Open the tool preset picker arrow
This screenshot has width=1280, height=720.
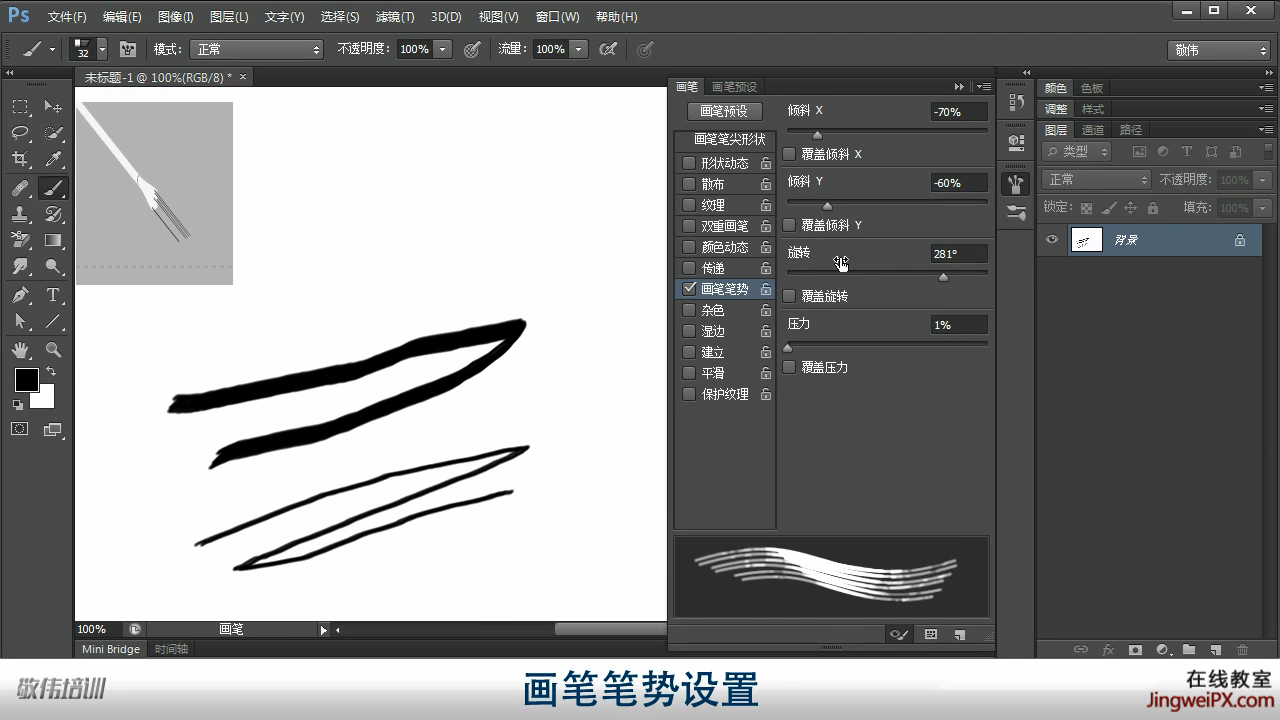[x=52, y=49]
